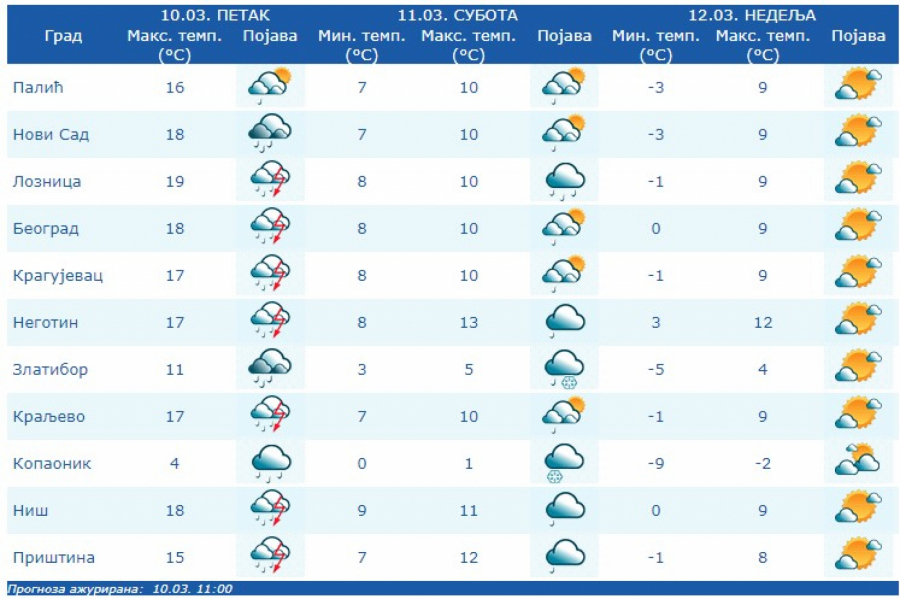The width and height of the screenshot is (900, 599).
Task: Click the Град column header
Action: click(63, 36)
